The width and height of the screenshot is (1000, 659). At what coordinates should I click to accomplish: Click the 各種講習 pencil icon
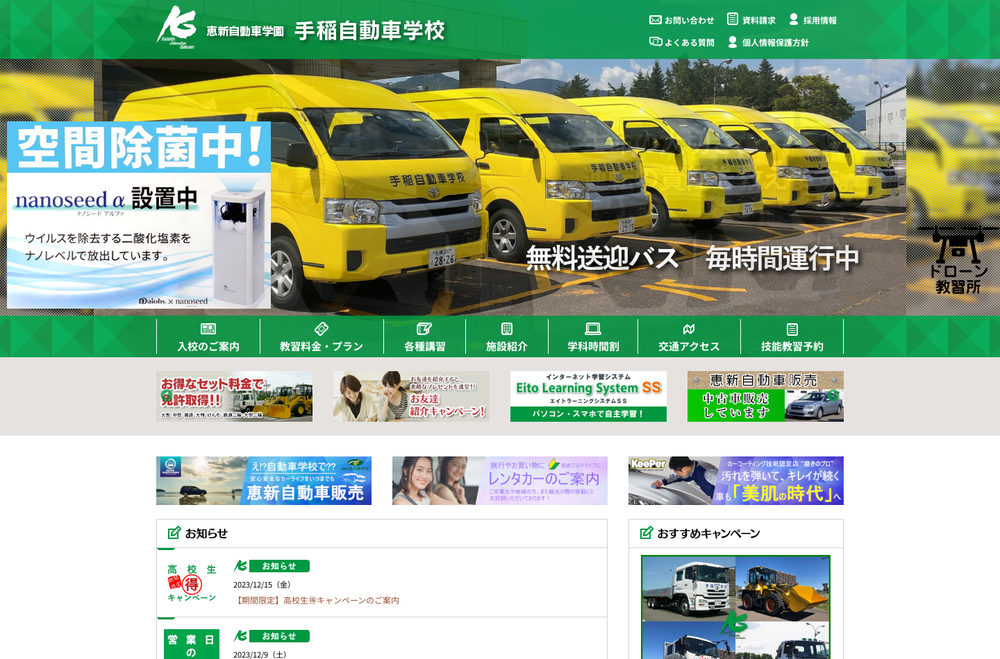pyautogui.click(x=424, y=329)
